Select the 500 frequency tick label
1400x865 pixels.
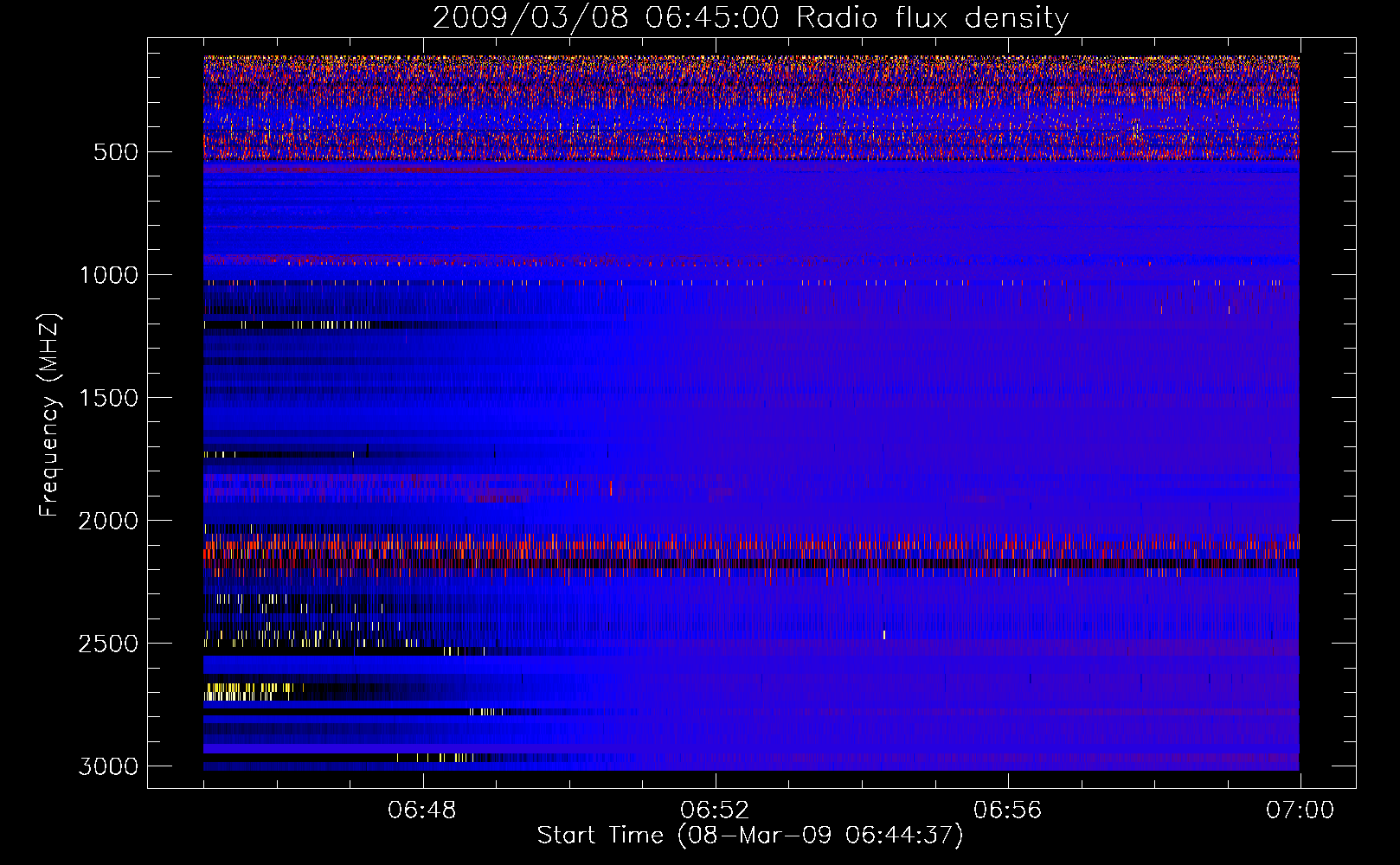pyautogui.click(x=115, y=152)
